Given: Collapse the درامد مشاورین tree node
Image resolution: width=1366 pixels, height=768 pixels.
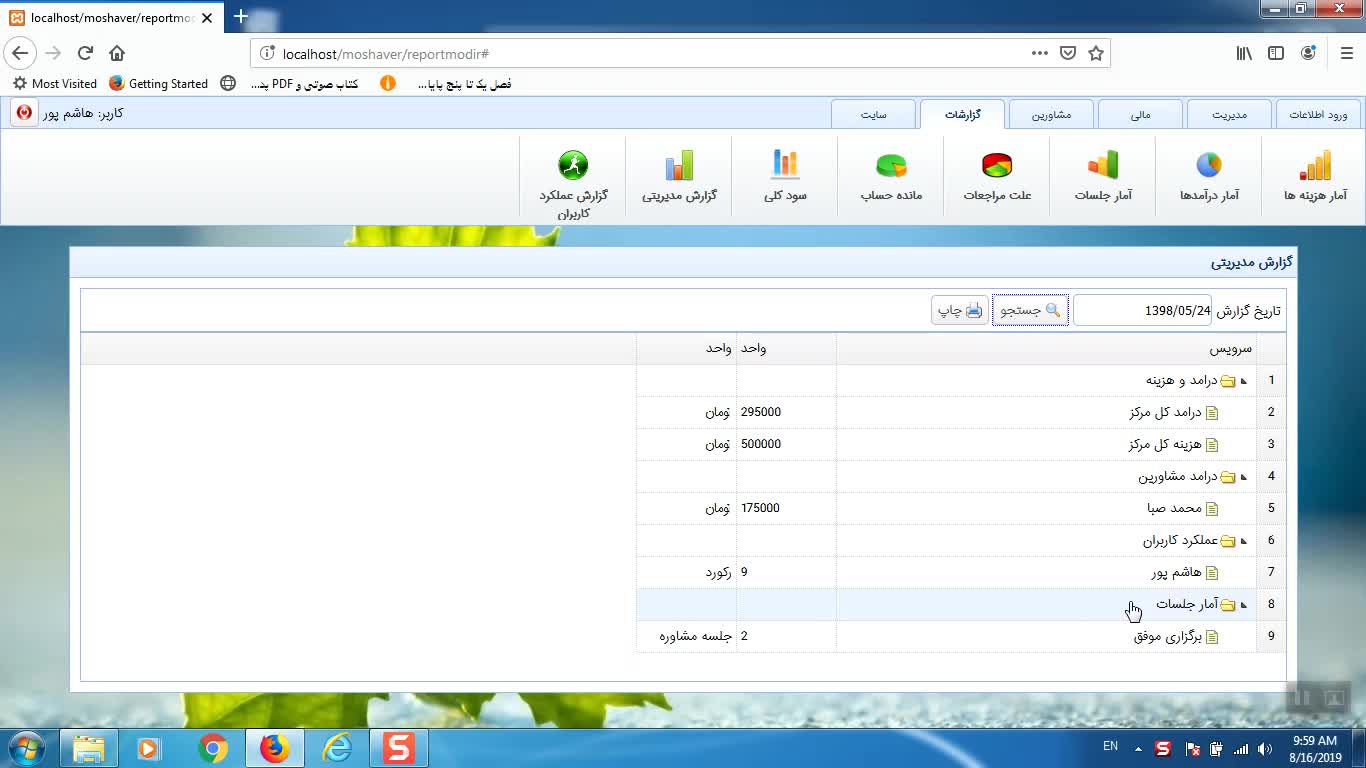Looking at the screenshot, I should (1244, 477).
